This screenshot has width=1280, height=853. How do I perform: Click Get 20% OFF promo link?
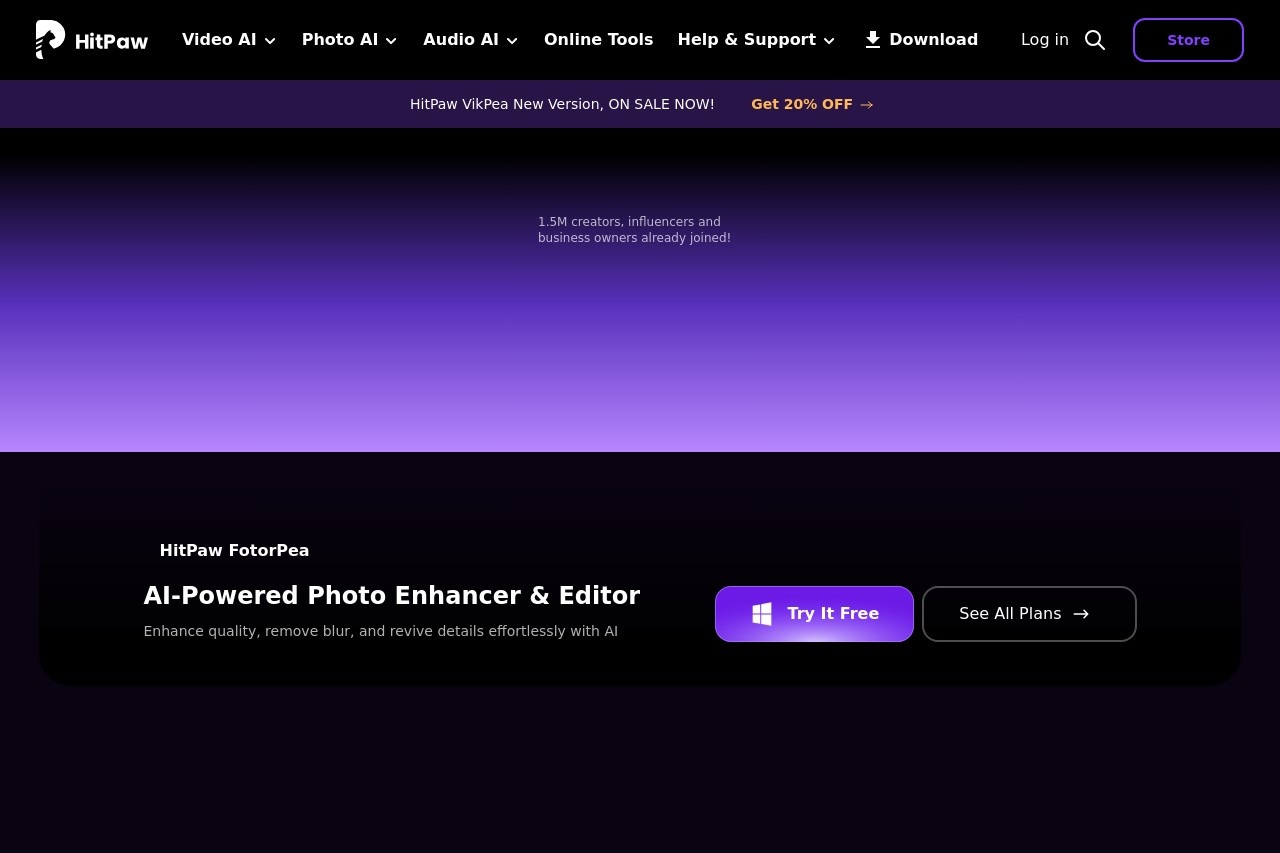[812, 104]
